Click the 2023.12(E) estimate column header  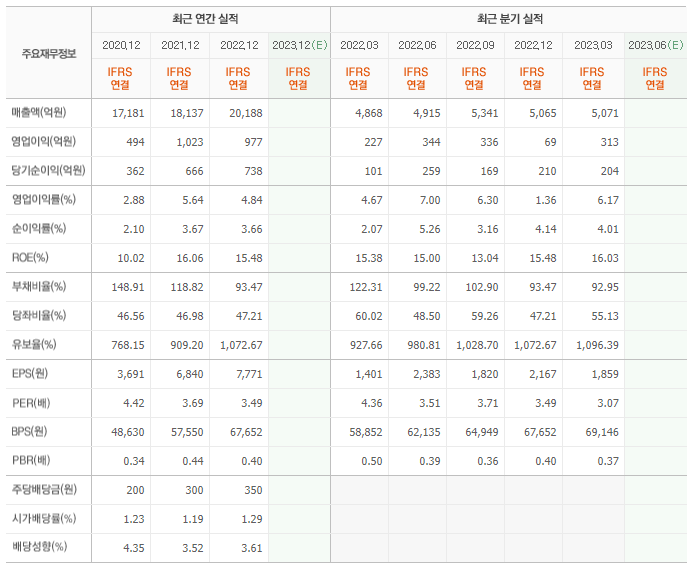300,45
